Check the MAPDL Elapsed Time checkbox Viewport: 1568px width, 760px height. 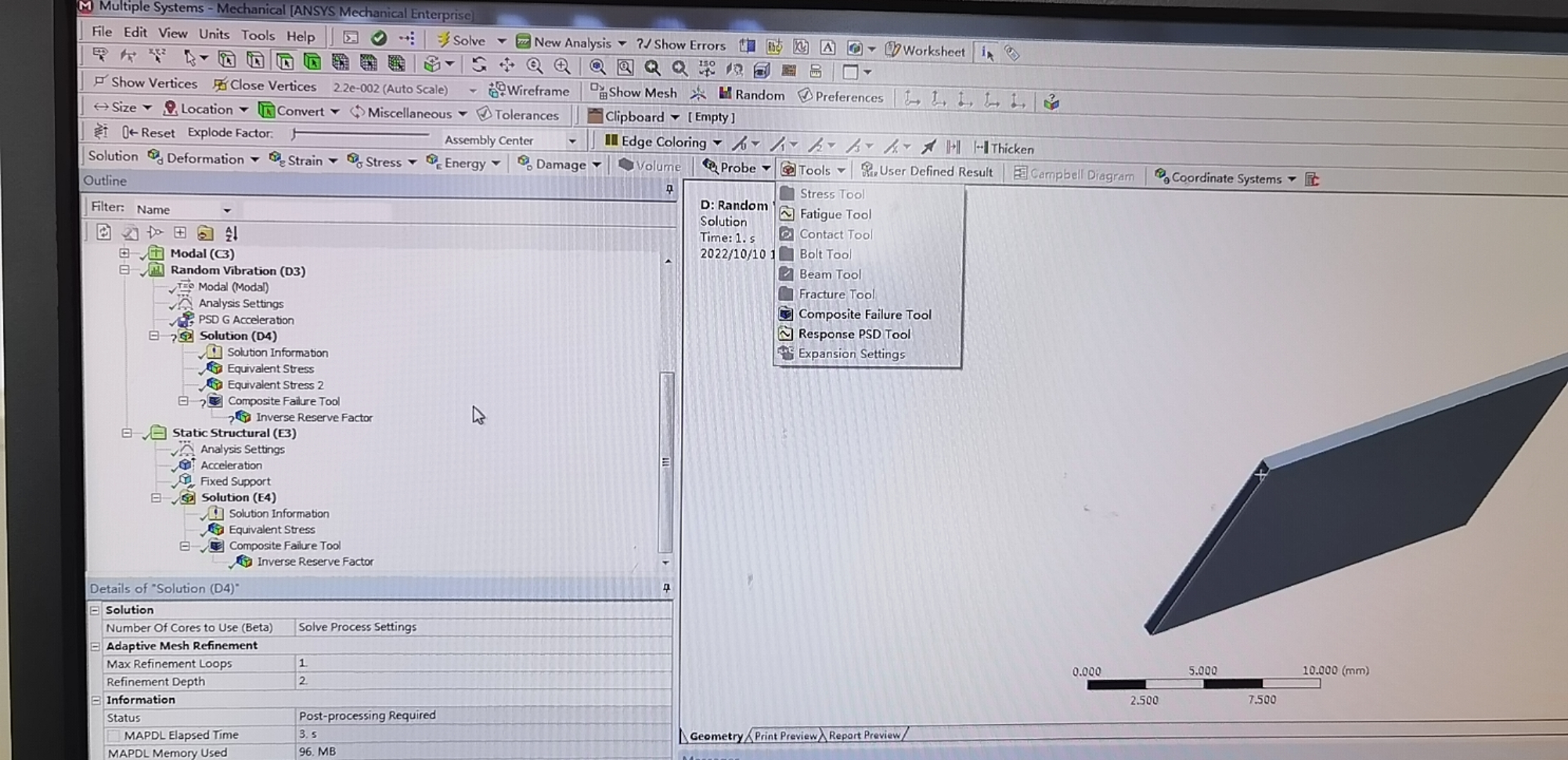click(113, 735)
